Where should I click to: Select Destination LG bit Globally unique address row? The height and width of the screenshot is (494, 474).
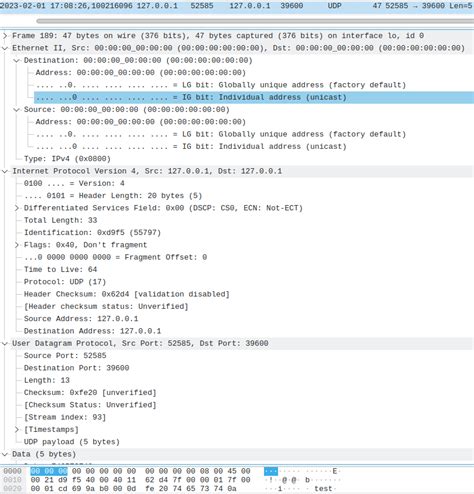coord(221,85)
